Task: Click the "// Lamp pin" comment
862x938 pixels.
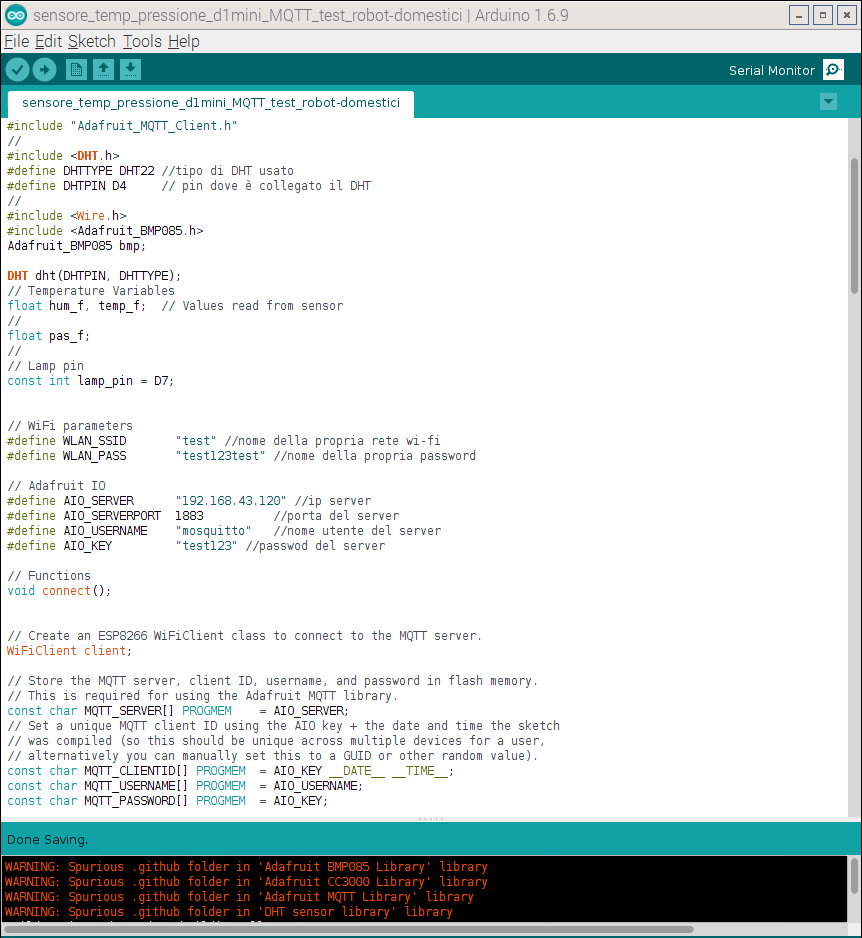Action: pyautogui.click(x=45, y=366)
